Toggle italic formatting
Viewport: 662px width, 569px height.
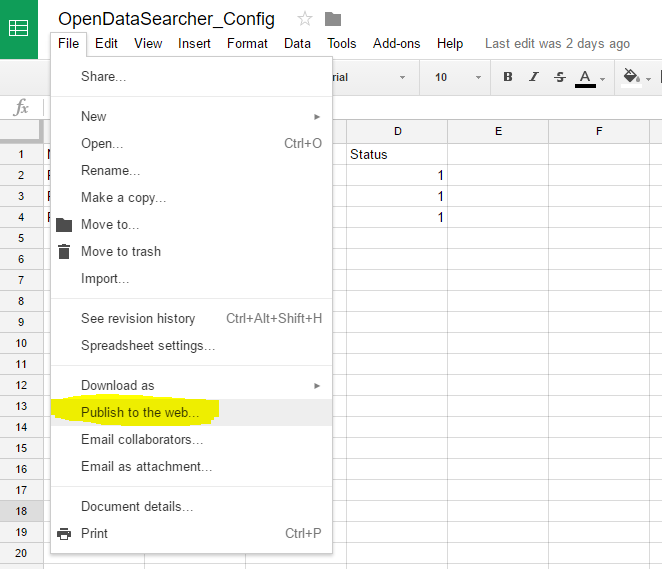tap(534, 77)
